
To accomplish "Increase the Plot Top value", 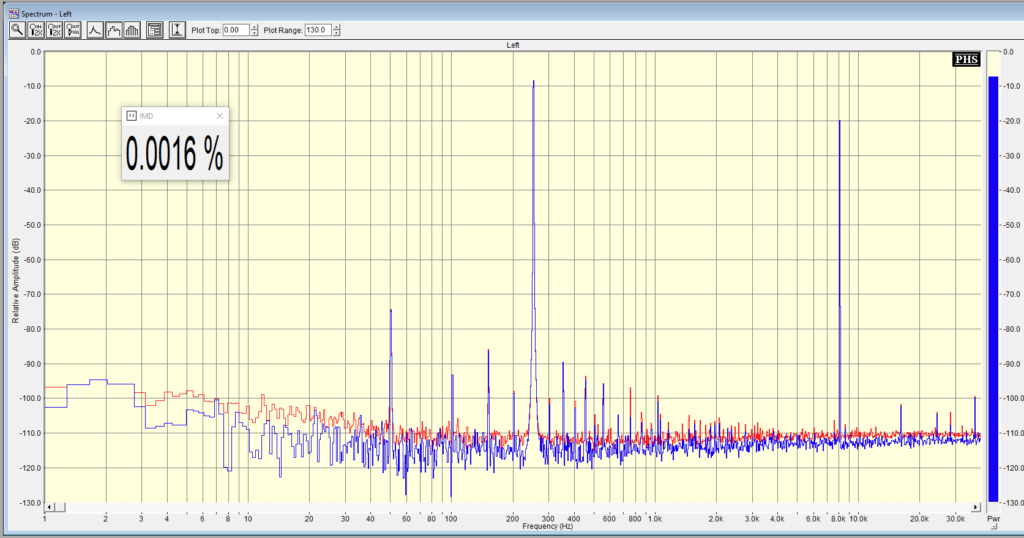I will point(255,27).
